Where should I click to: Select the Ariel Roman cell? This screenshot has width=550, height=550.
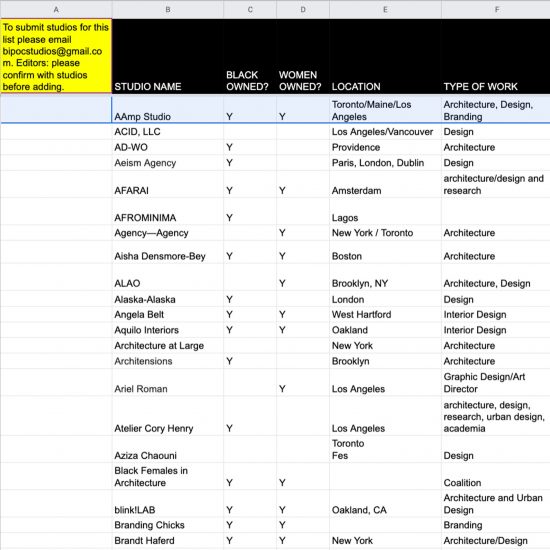tap(168, 382)
